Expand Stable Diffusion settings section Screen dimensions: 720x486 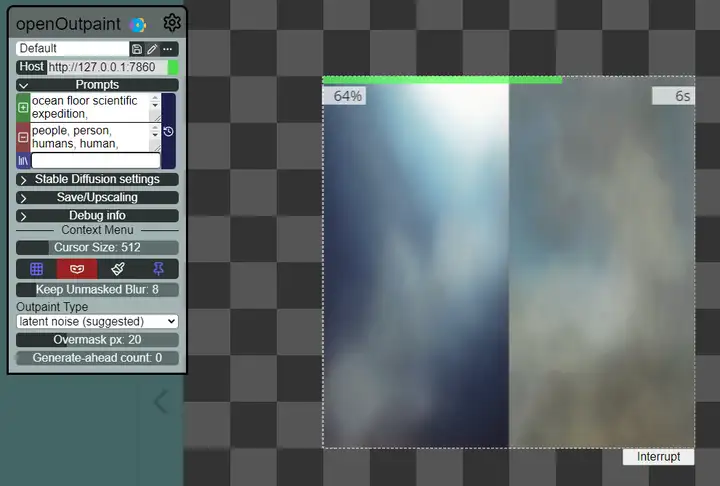point(97,179)
